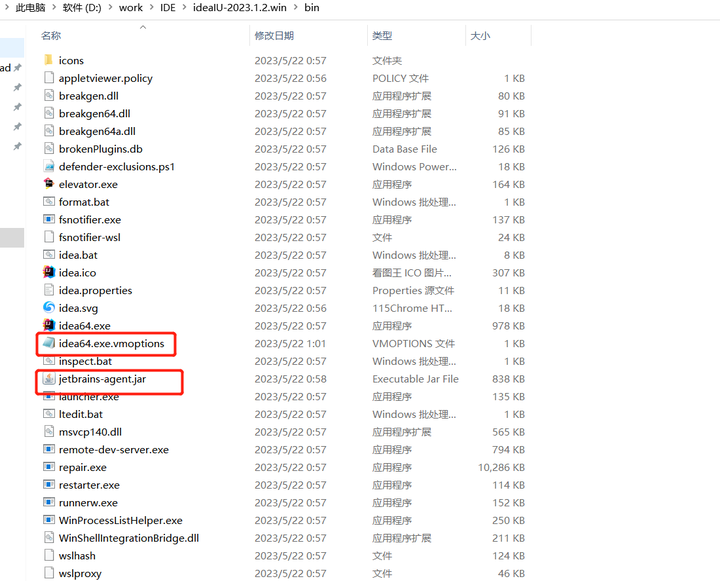Click the VMOPTIONS 文件 type cell

coord(414,344)
